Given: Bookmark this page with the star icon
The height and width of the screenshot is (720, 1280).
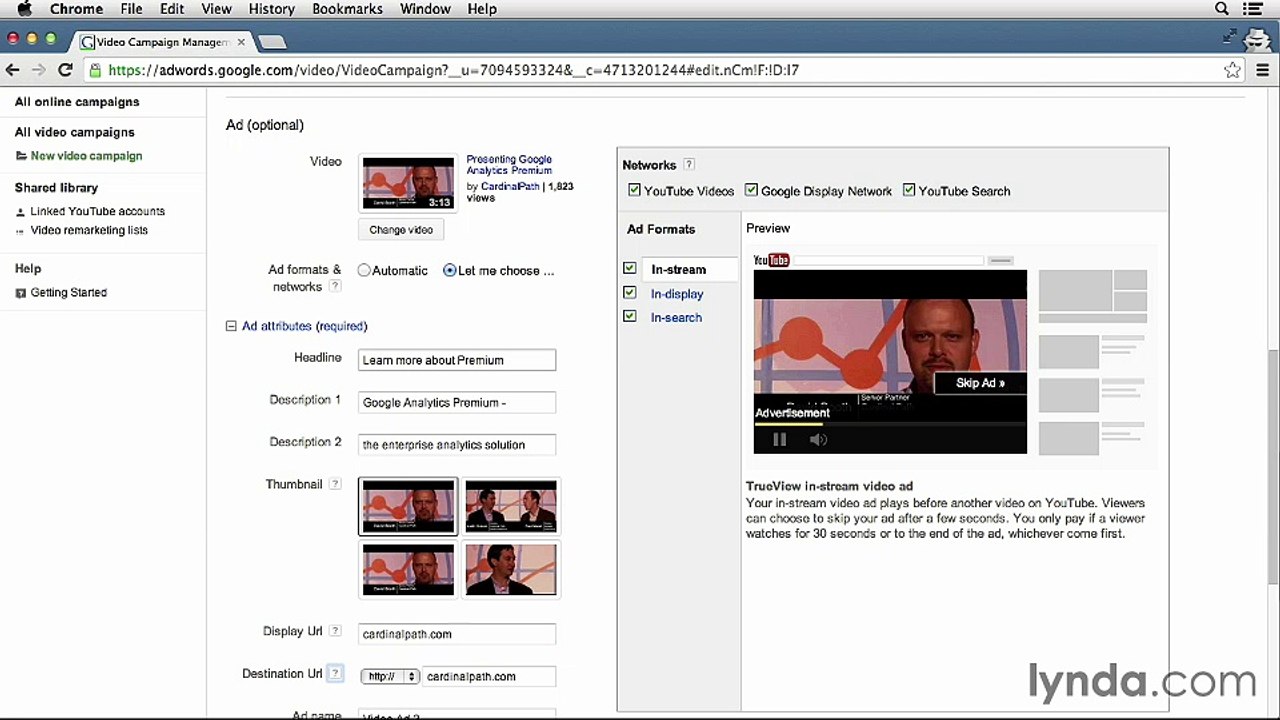Looking at the screenshot, I should click(1233, 70).
